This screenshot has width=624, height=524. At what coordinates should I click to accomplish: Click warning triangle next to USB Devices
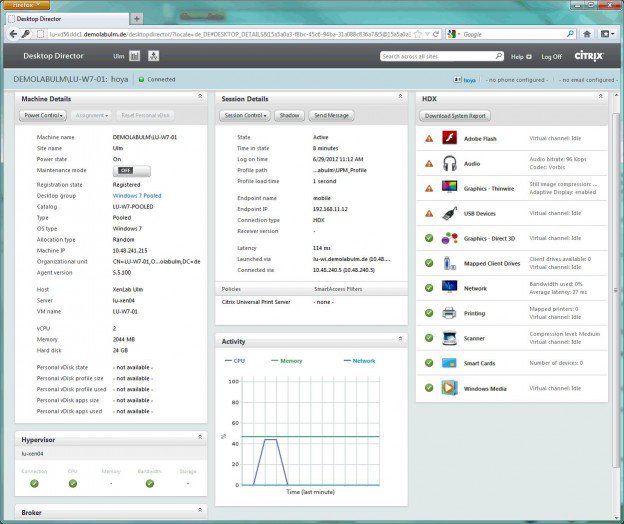(429, 213)
